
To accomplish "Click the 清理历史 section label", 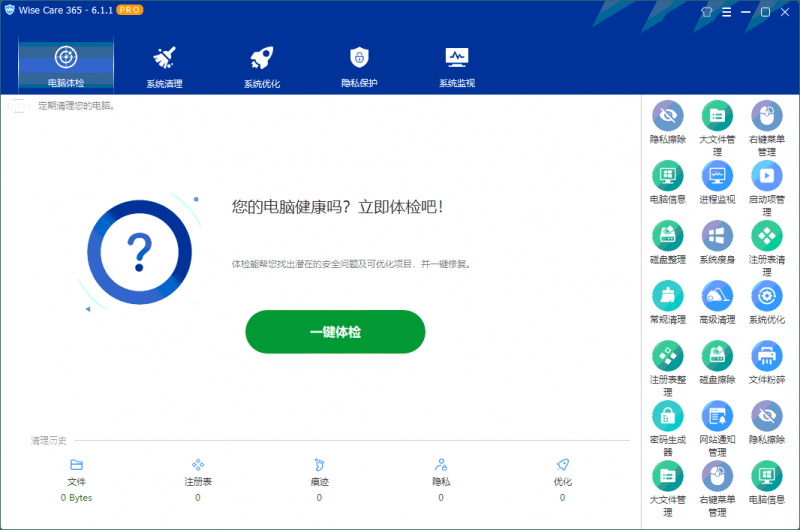I will [48, 440].
